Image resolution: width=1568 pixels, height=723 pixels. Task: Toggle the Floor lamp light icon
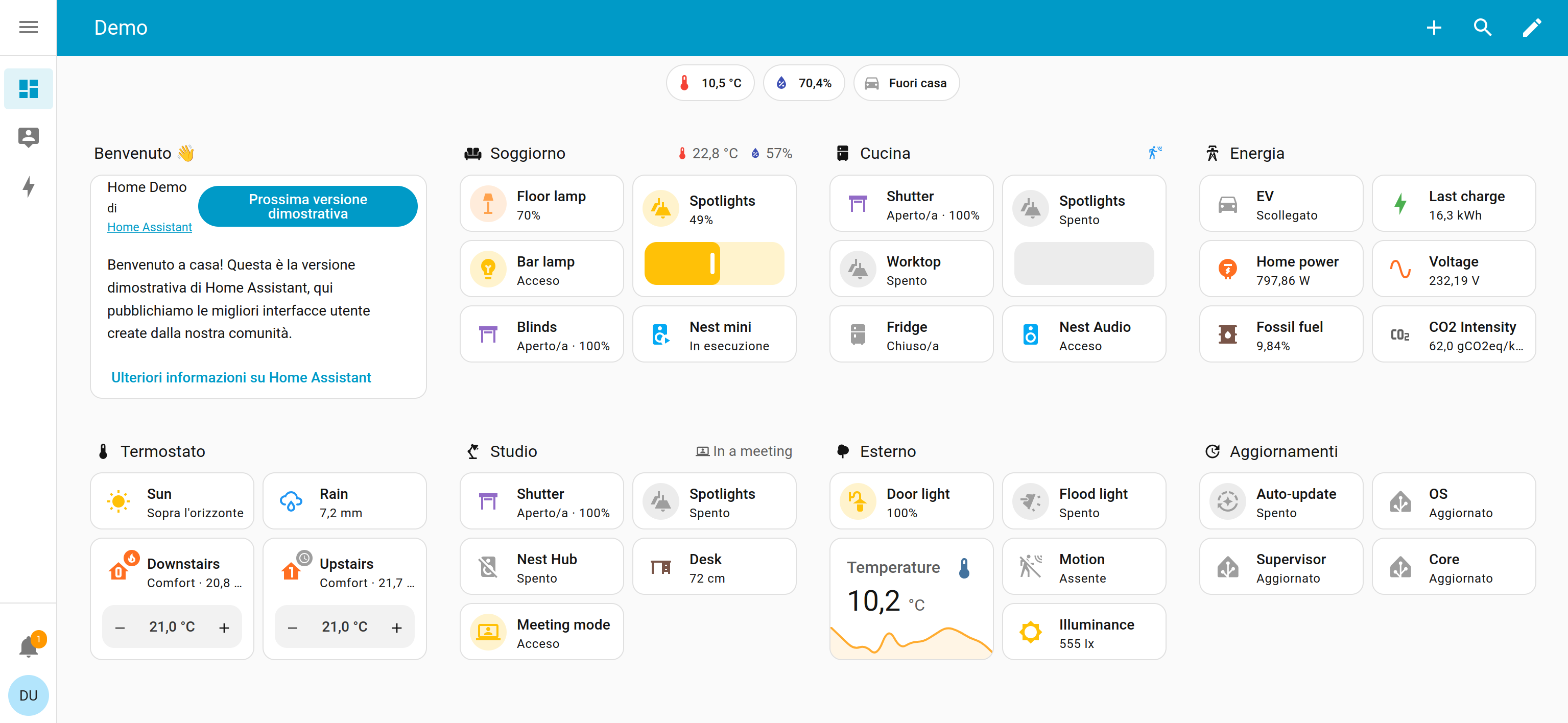pos(488,204)
